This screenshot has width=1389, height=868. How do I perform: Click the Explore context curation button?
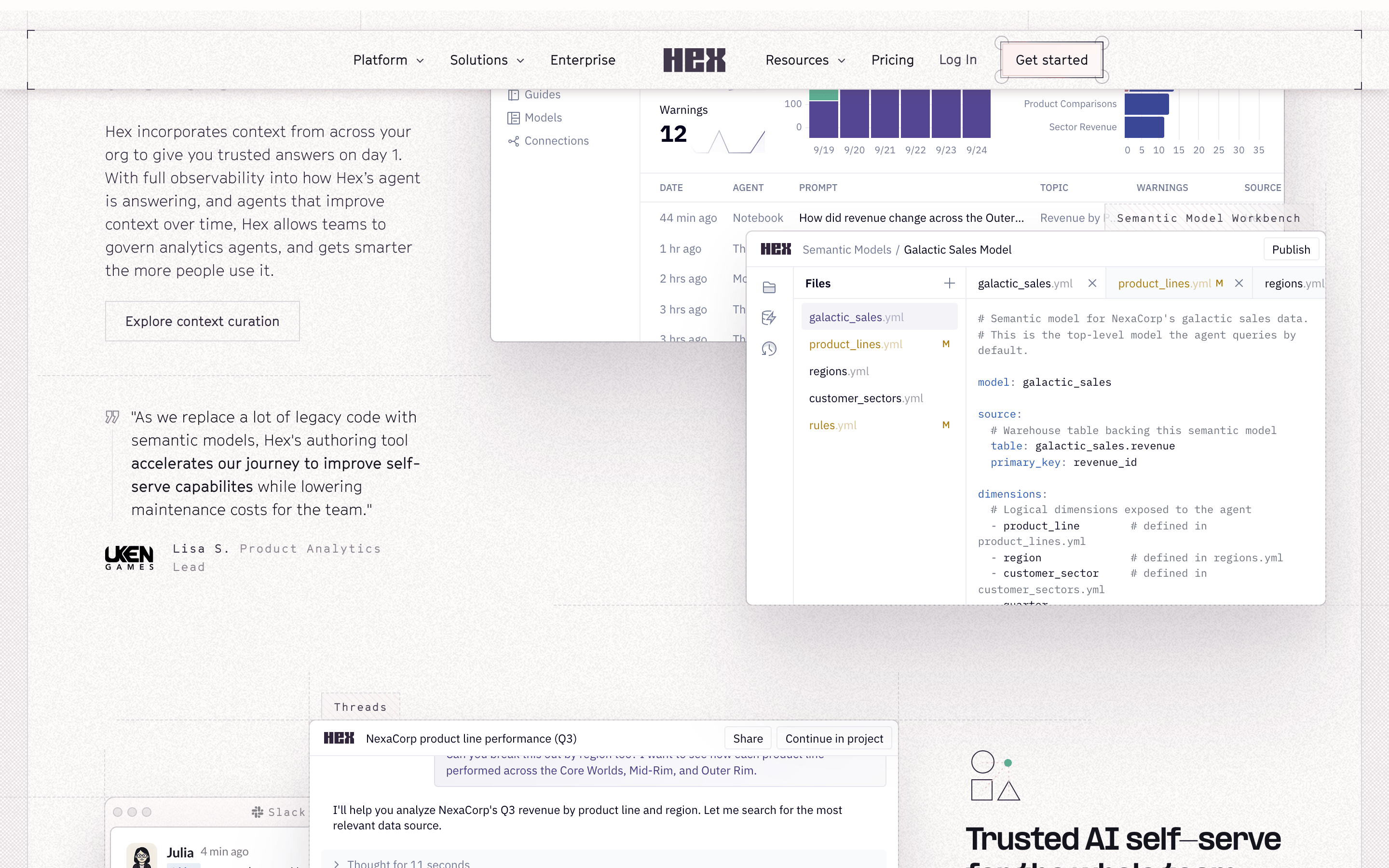pyautogui.click(x=202, y=321)
